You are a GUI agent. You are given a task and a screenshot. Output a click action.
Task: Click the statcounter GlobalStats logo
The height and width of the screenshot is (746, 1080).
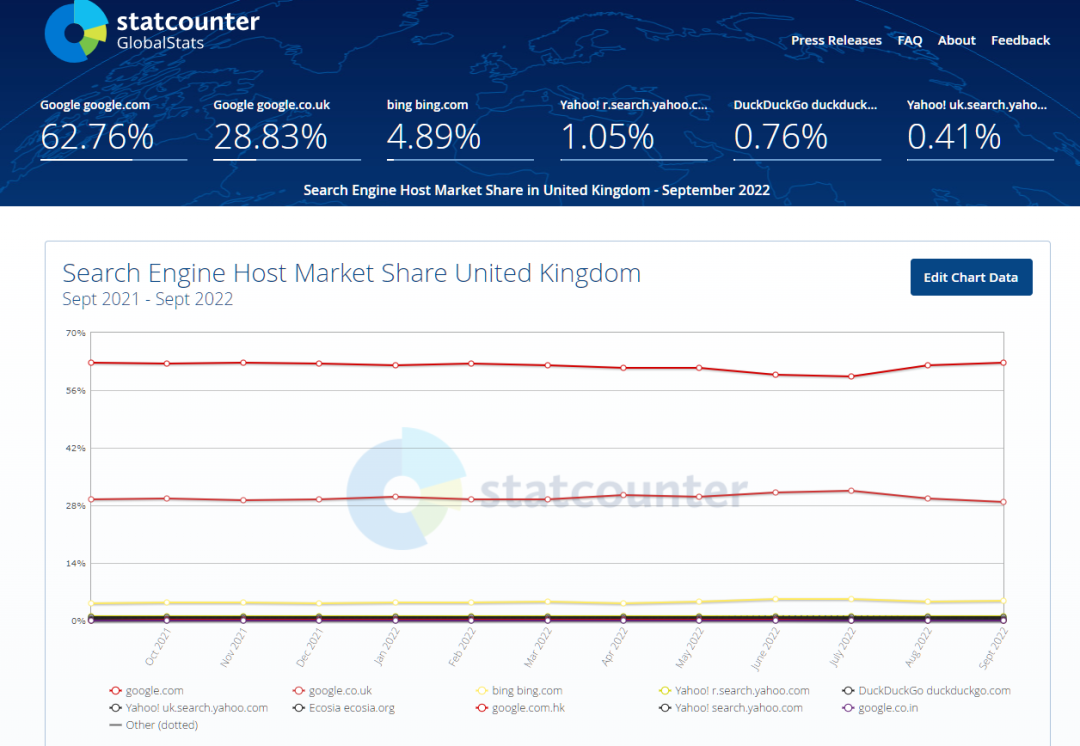pyautogui.click(x=152, y=30)
